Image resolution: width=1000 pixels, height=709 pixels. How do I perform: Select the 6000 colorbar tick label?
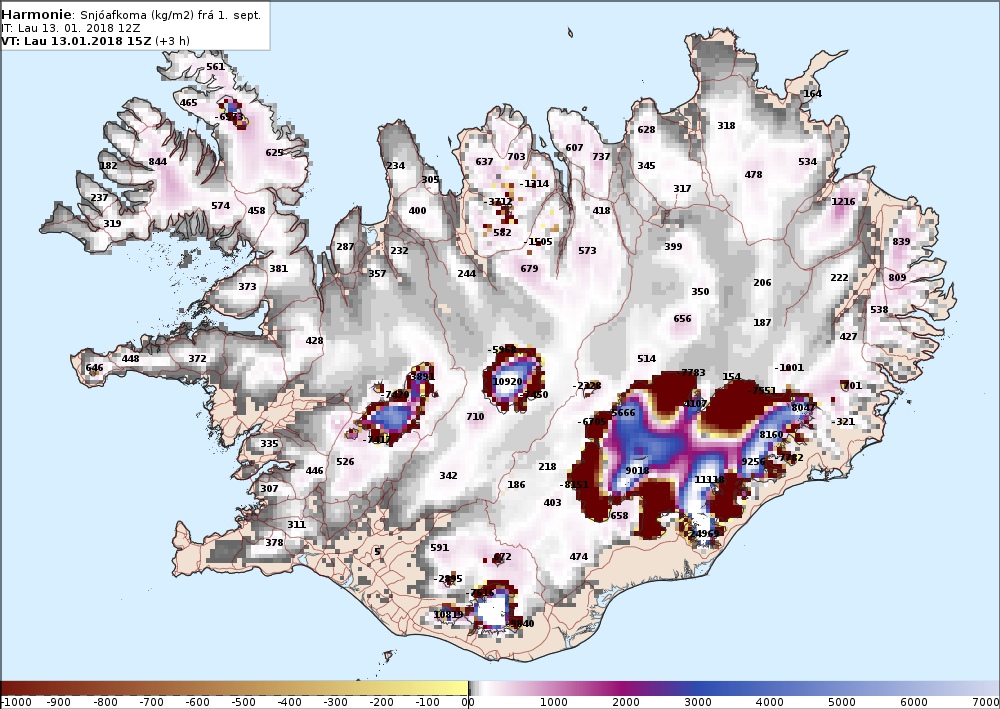point(913,703)
